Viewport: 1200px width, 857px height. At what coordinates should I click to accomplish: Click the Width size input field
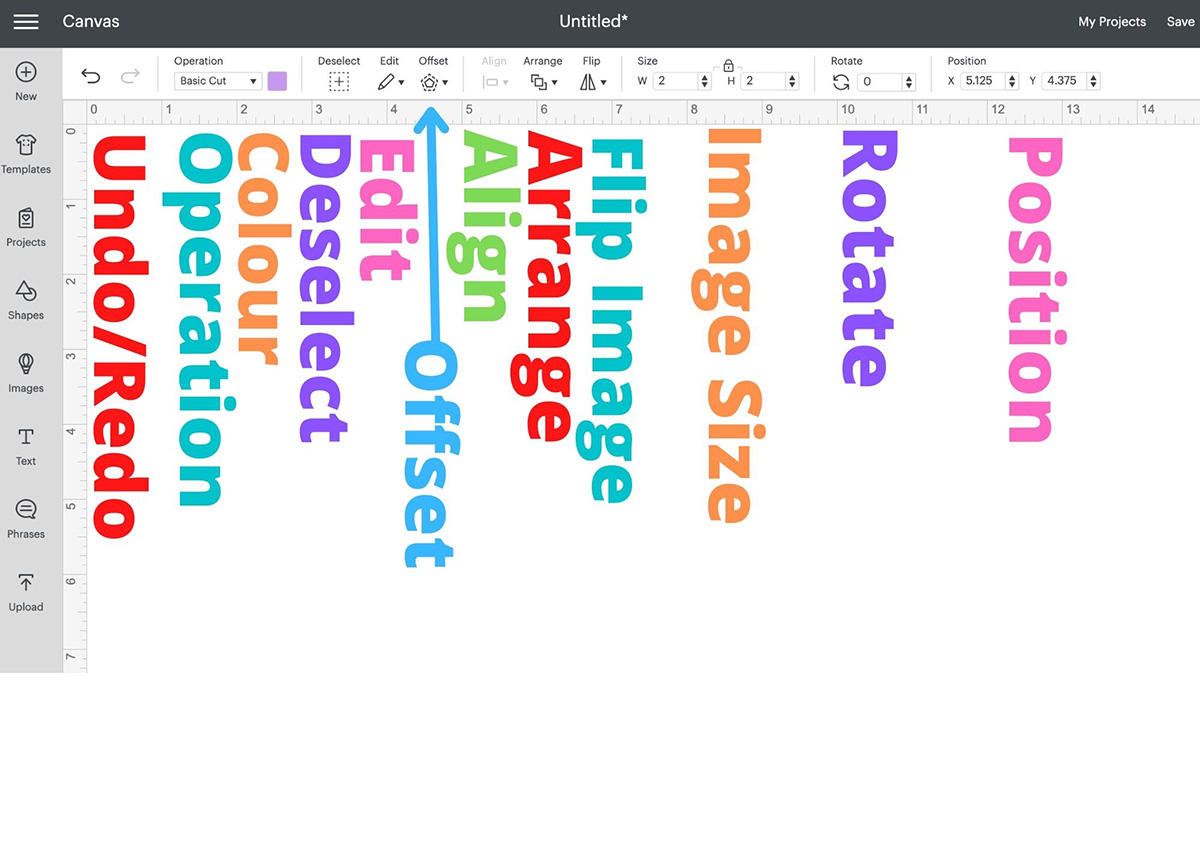(x=676, y=81)
